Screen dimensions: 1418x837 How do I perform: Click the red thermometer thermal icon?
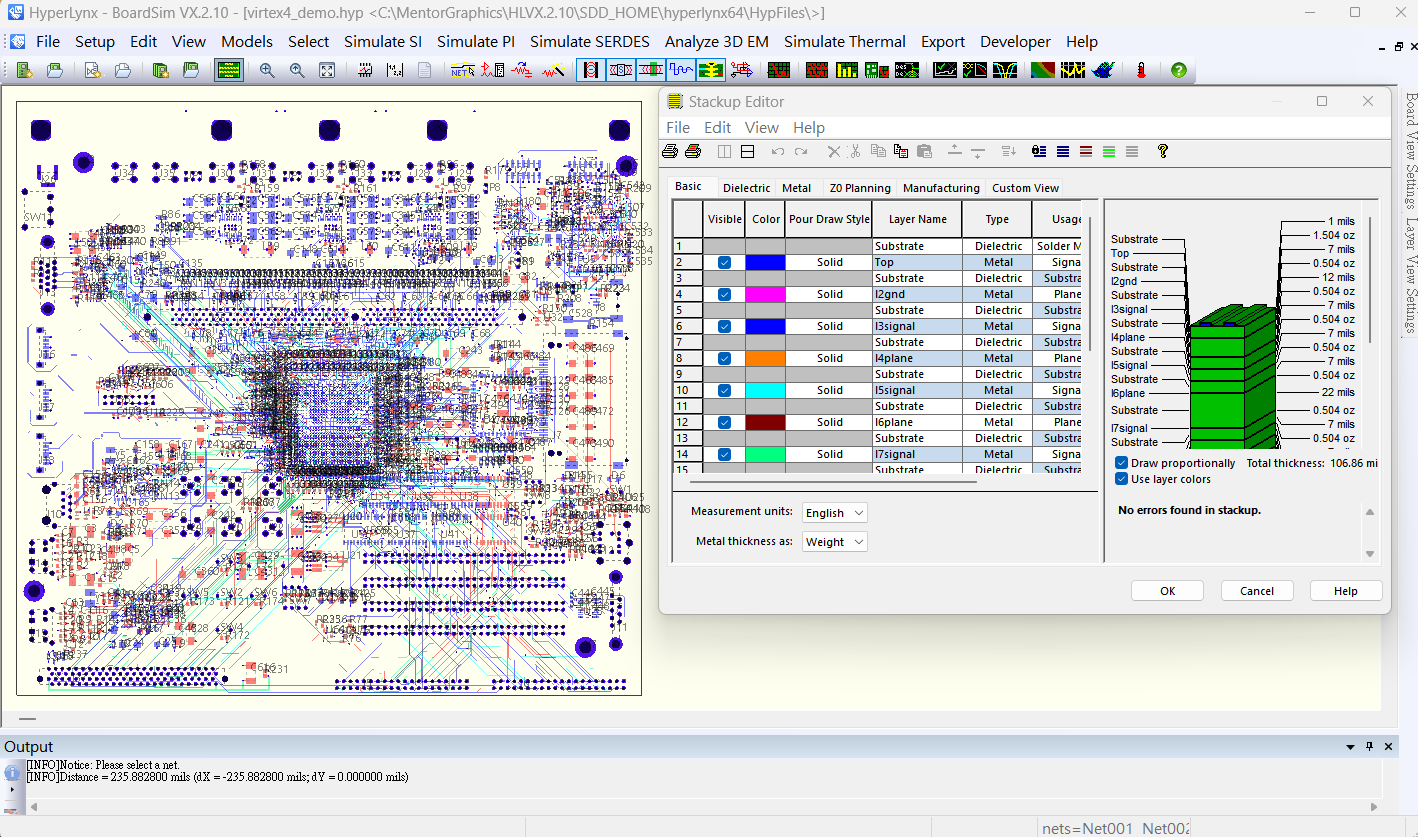click(1141, 70)
